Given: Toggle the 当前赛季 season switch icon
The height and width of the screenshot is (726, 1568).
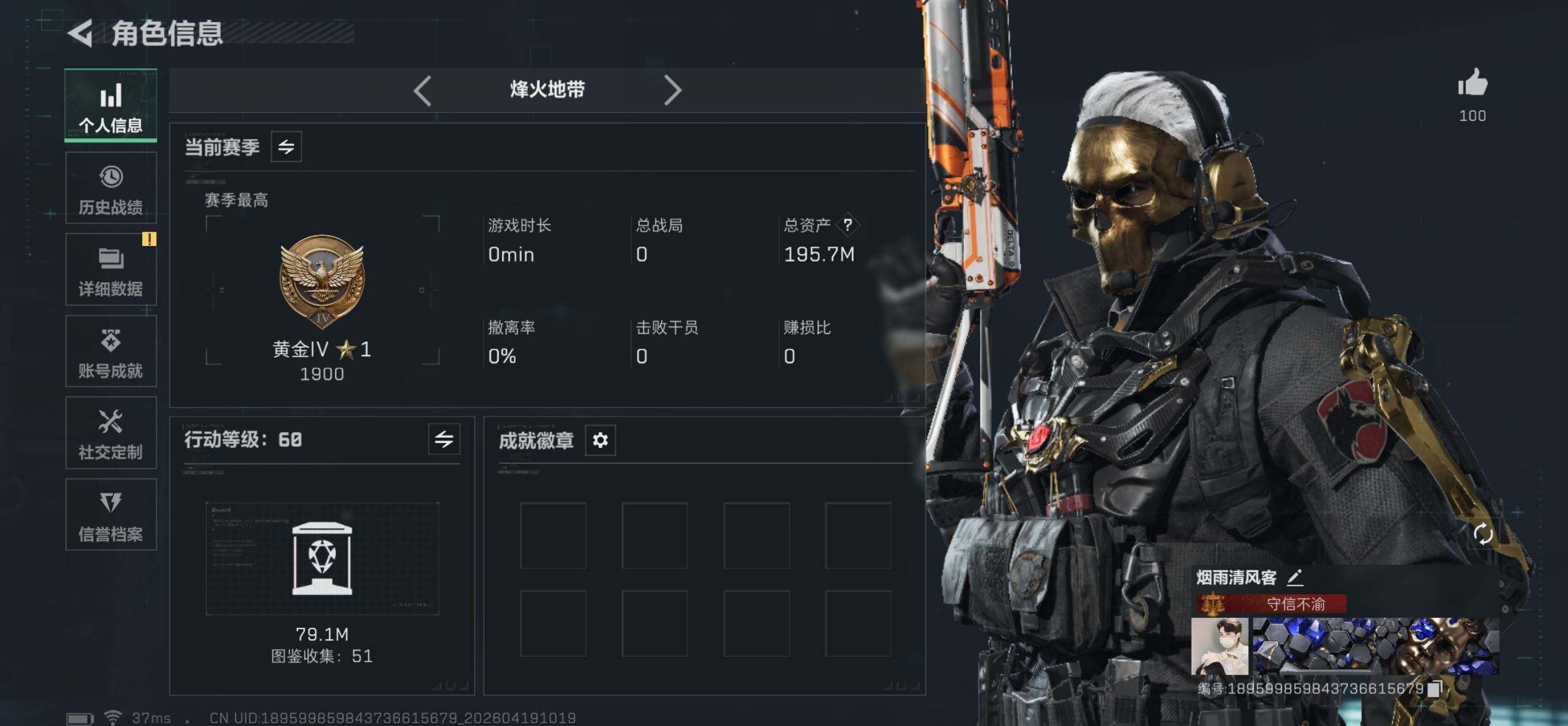Looking at the screenshot, I should point(286,147).
